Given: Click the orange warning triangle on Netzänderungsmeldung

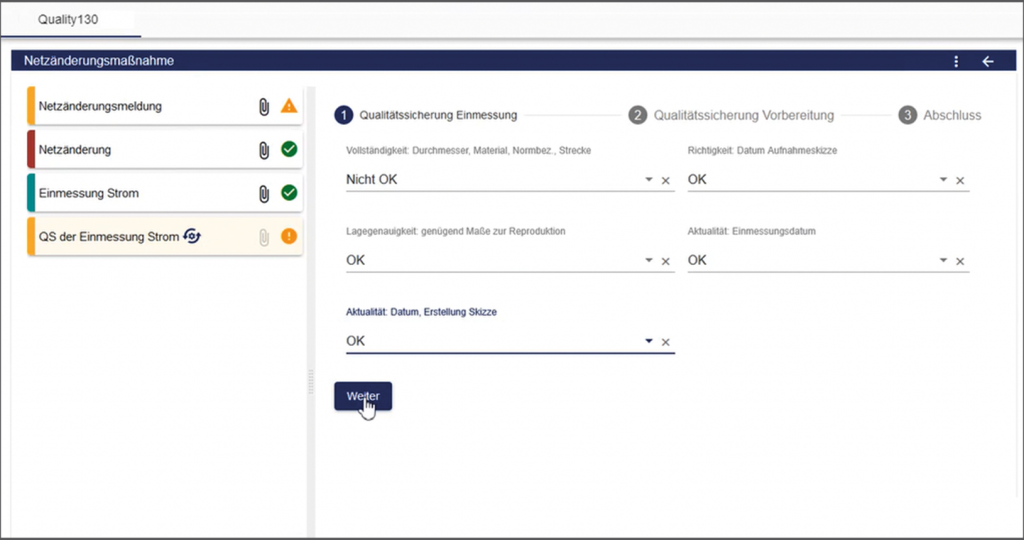Looking at the screenshot, I should [x=289, y=106].
